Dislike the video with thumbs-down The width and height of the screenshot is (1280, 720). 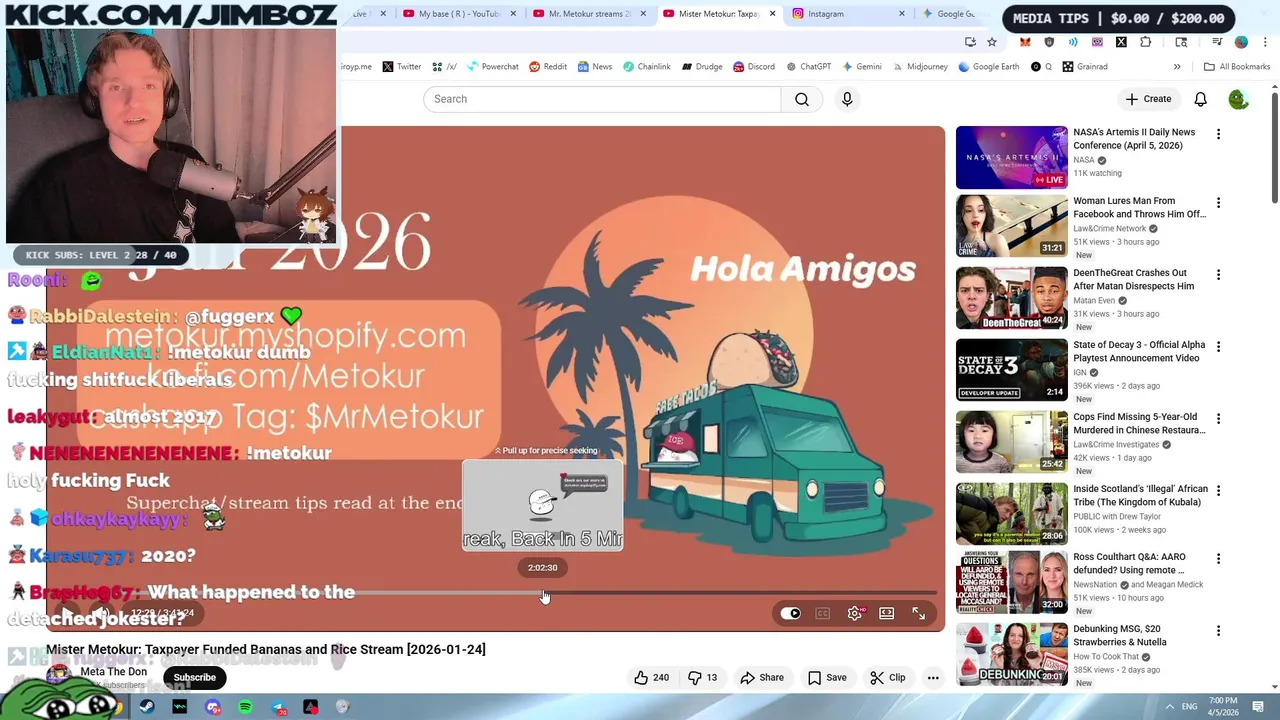(x=702, y=677)
